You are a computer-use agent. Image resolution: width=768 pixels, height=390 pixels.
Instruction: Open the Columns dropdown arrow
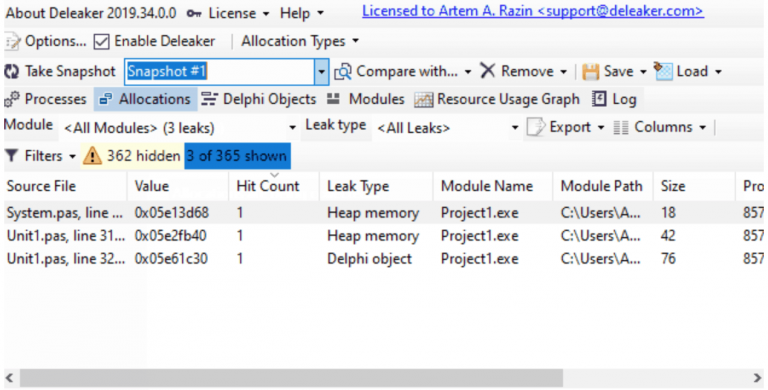703,128
